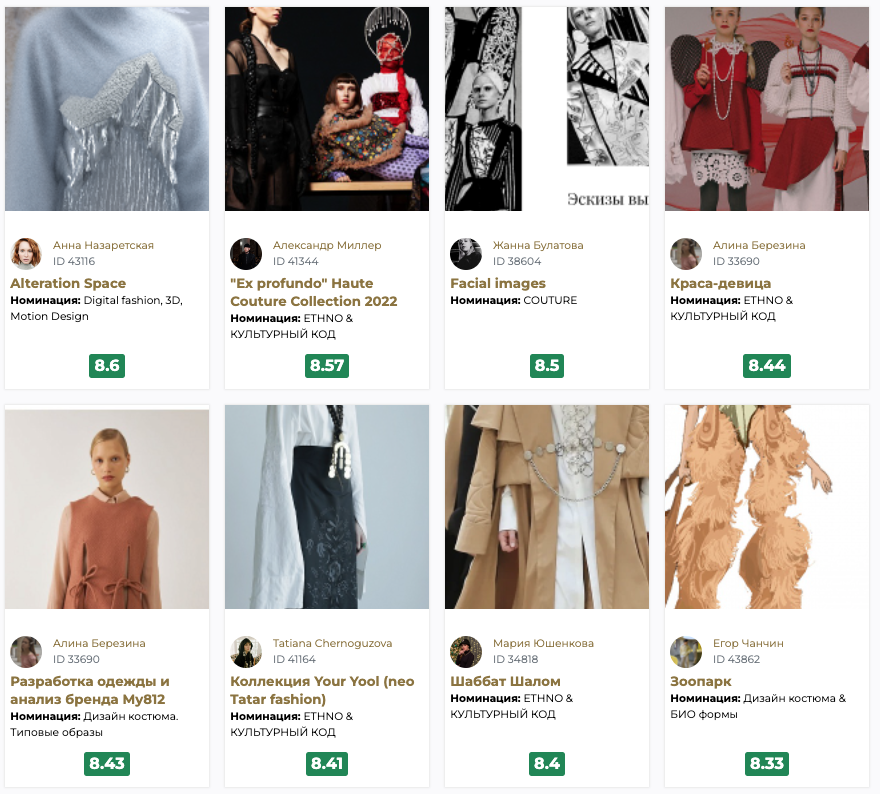This screenshot has height=794, width=880.
Task: Click the 8.6 rating badge
Action: point(107,365)
